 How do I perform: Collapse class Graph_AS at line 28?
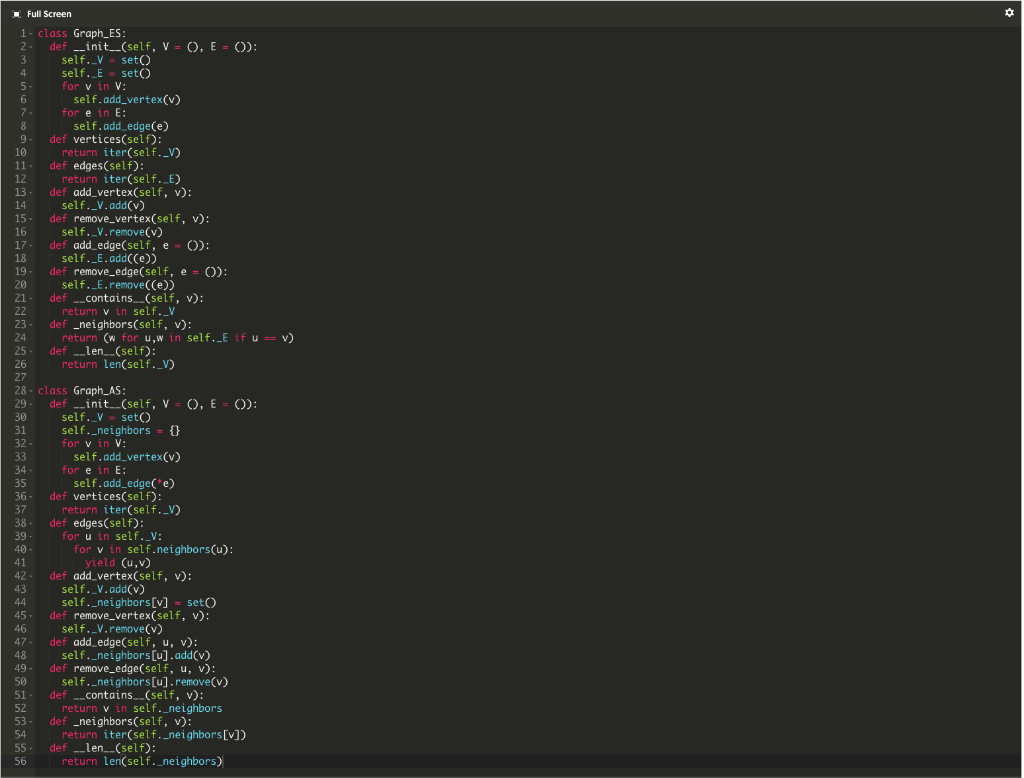pos(31,391)
